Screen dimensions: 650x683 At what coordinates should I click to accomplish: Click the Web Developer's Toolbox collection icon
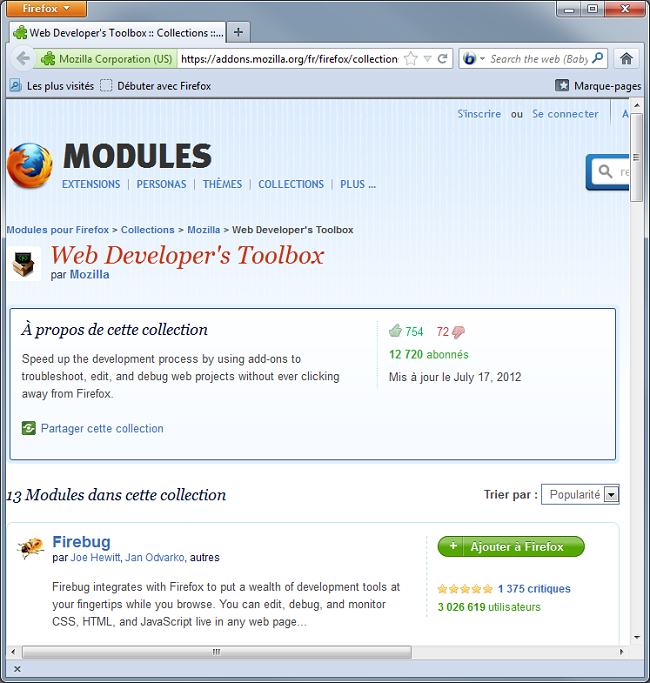tap(24, 264)
